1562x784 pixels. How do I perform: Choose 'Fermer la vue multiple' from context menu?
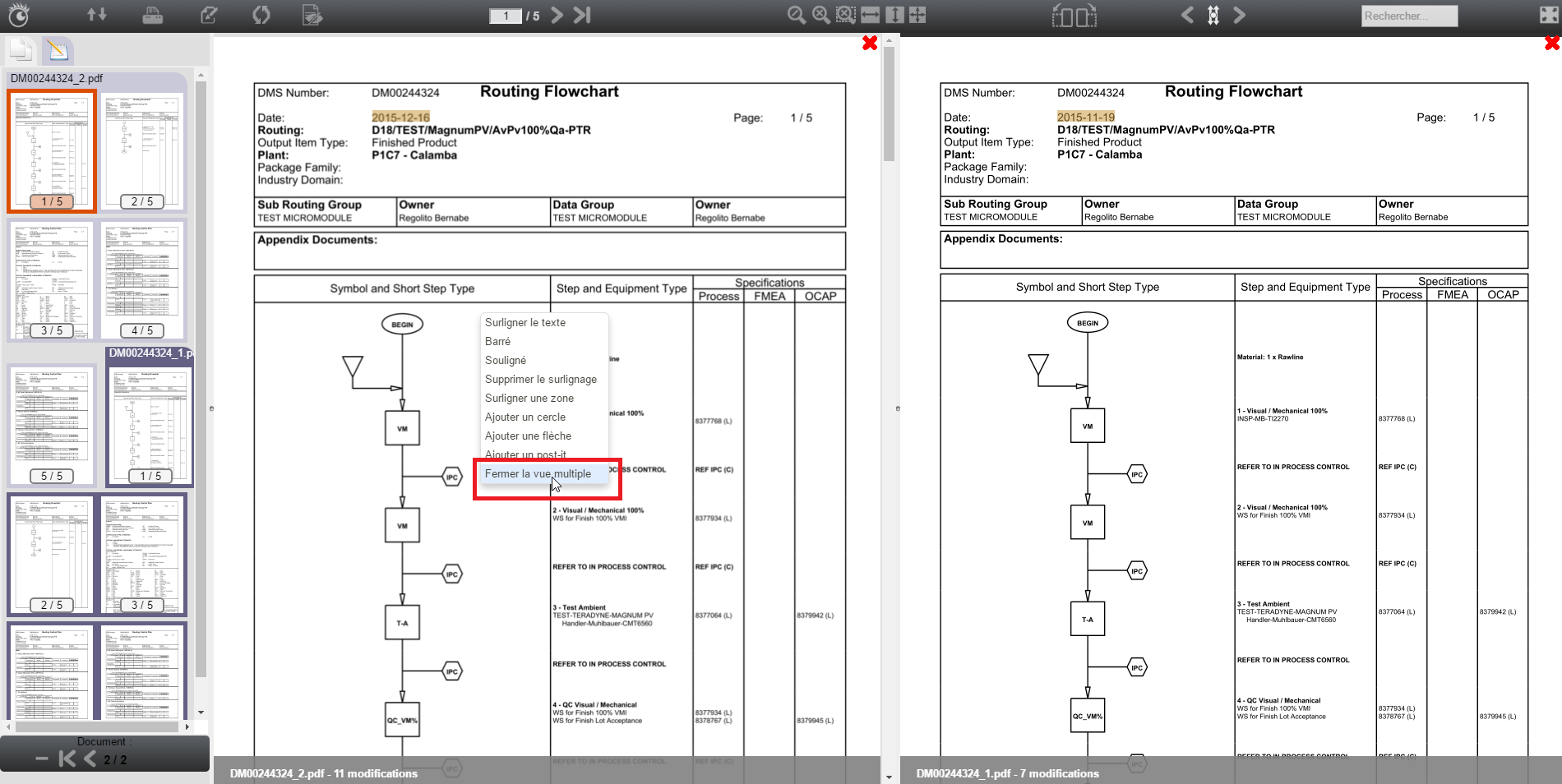pyautogui.click(x=538, y=474)
